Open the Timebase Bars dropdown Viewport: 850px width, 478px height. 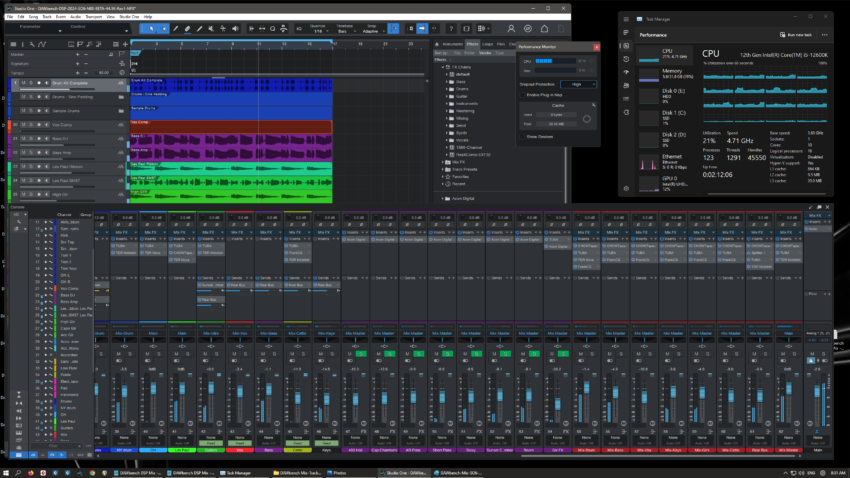[x=346, y=31]
